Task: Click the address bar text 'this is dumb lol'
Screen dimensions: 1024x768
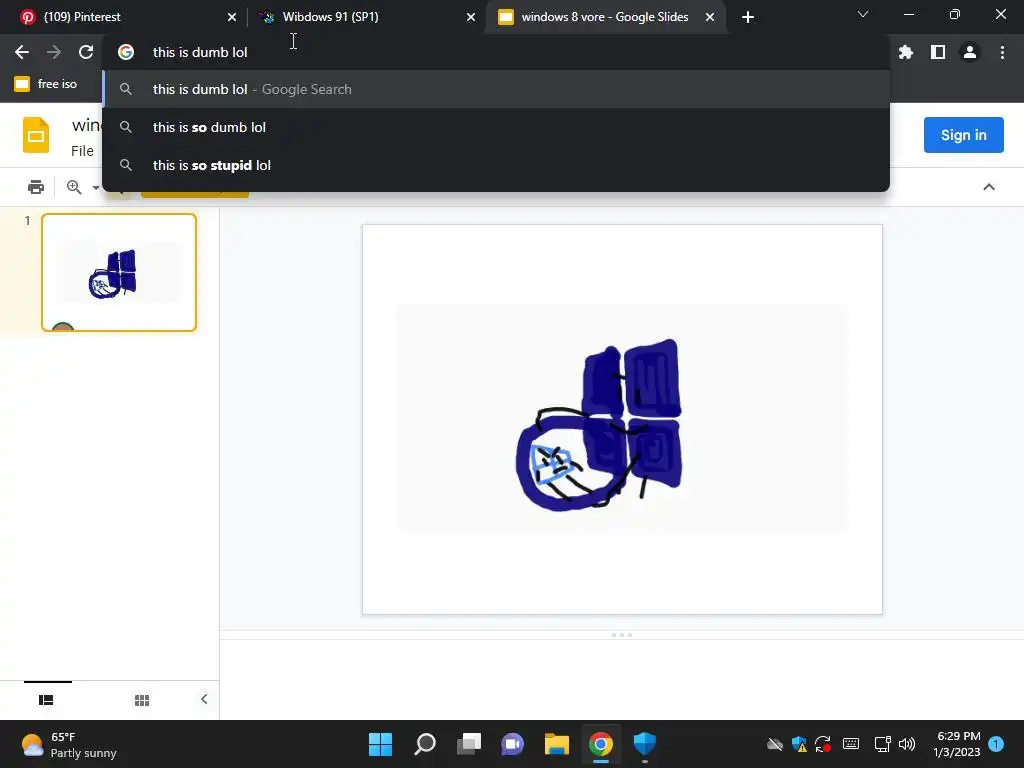Action: point(200,52)
